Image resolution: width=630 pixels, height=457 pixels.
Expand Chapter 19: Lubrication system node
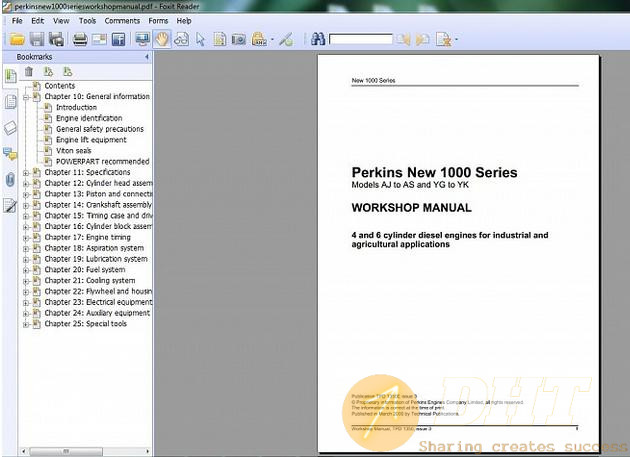(26, 260)
